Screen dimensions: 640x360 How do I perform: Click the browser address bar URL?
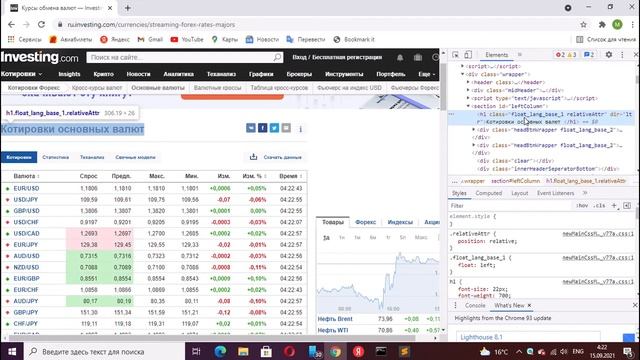[151, 24]
